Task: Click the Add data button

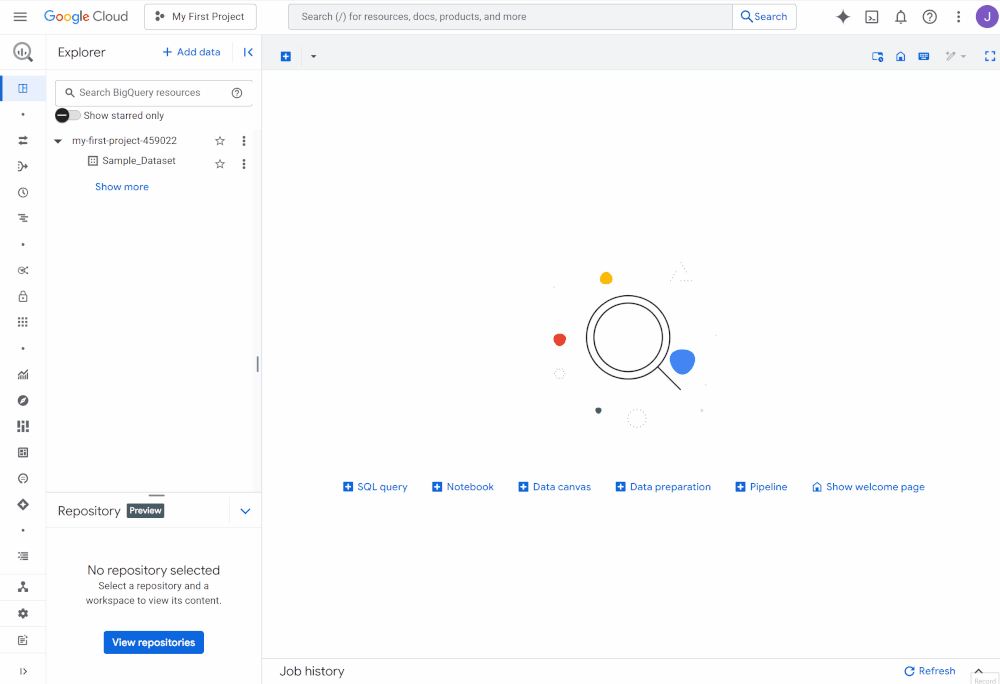Action: pos(191,52)
